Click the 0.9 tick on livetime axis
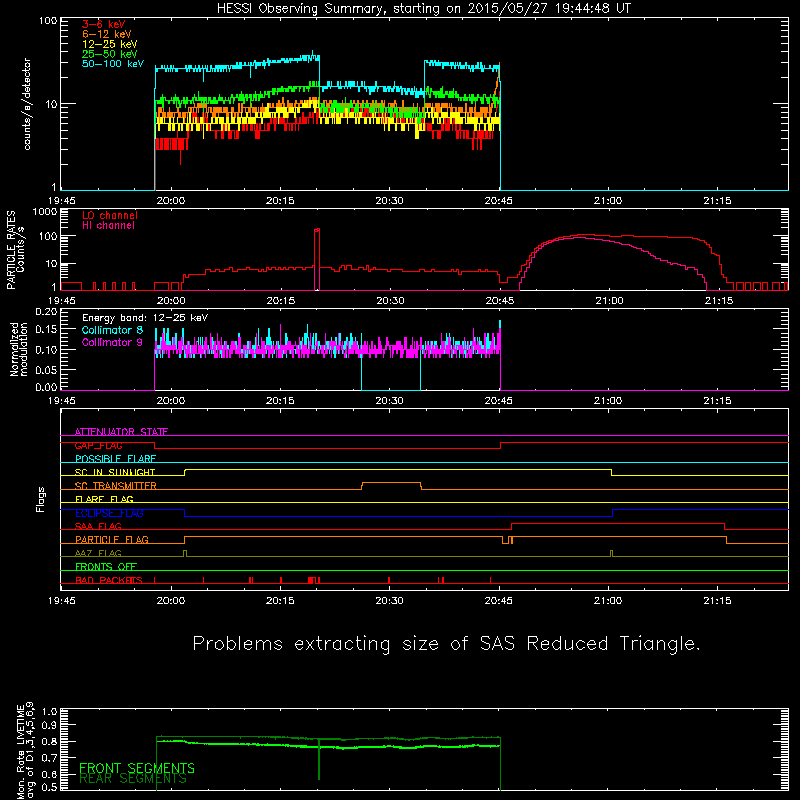Viewport: 800px width, 800px height. coord(49,725)
